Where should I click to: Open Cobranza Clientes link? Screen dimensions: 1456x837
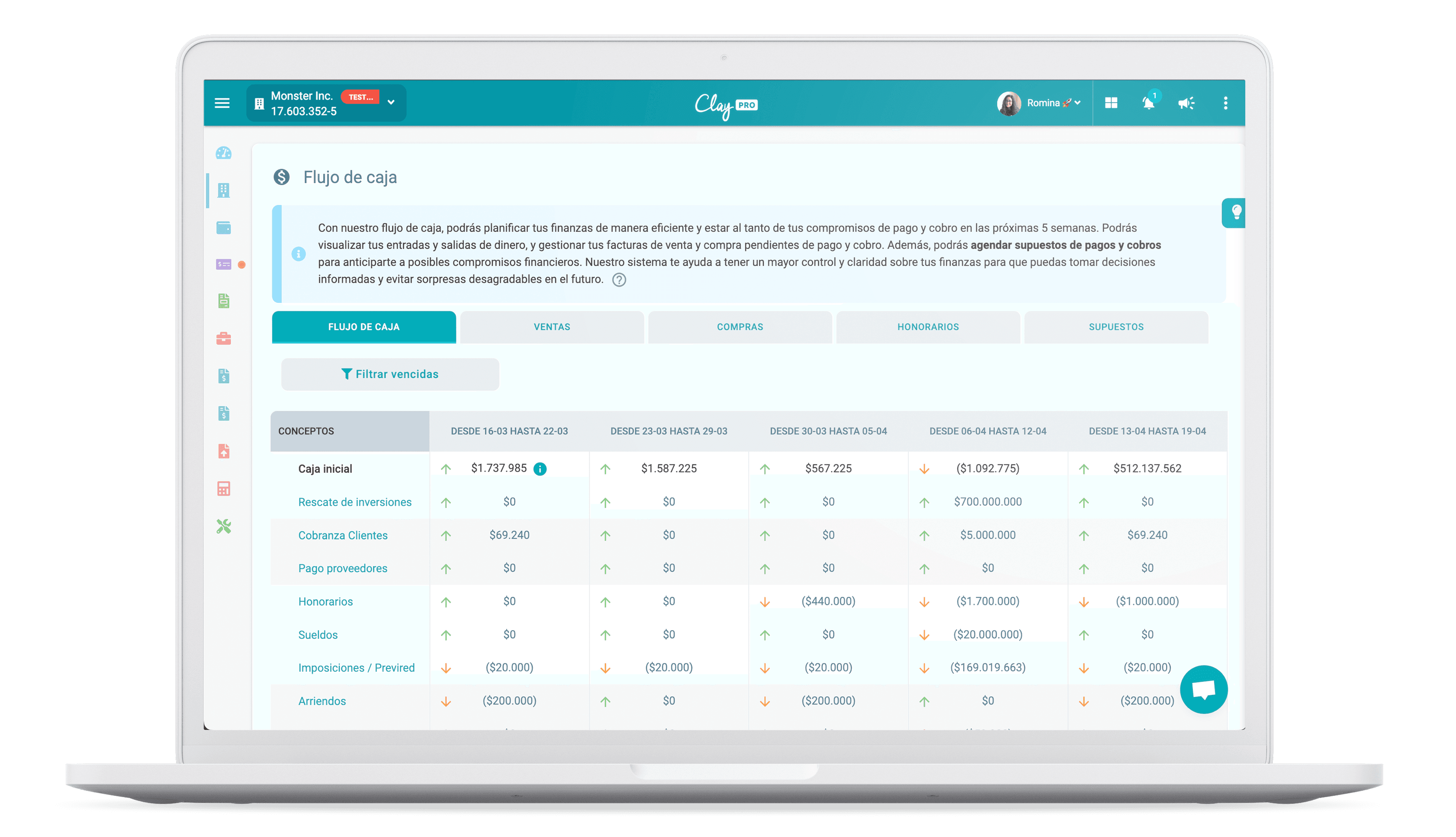[x=343, y=535]
